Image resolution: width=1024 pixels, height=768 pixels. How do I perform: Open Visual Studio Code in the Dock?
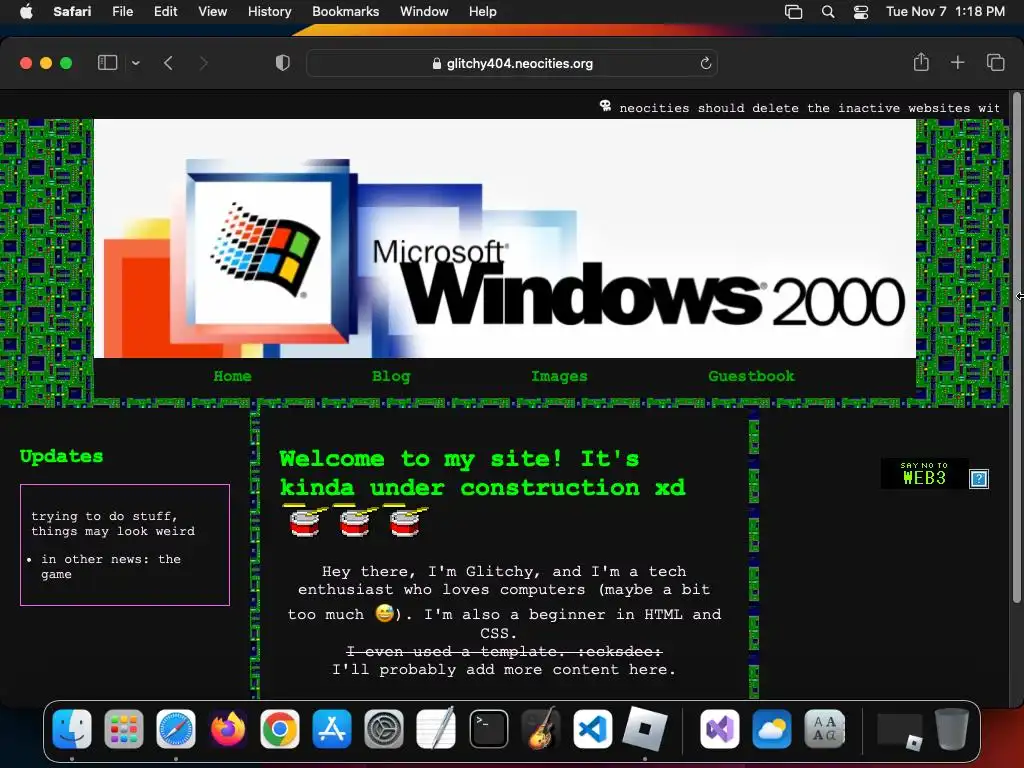592,729
